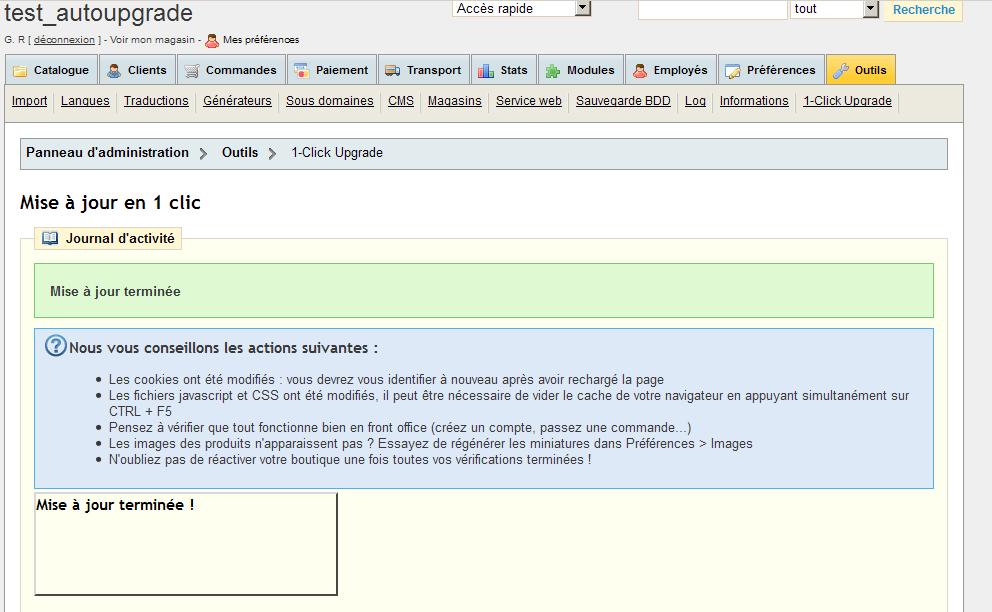Screen dimensions: 992x612
Task: Open the Informations submenu link
Action: pyautogui.click(x=754, y=101)
